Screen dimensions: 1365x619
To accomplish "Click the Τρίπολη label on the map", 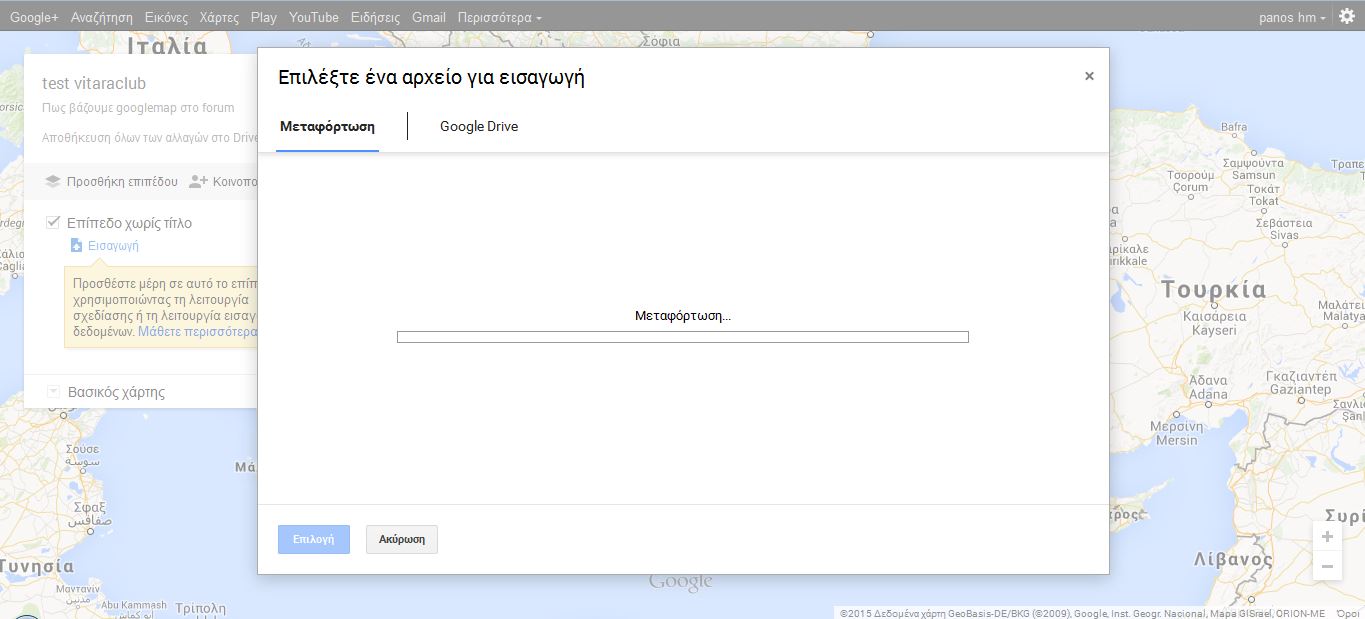I will (200, 608).
